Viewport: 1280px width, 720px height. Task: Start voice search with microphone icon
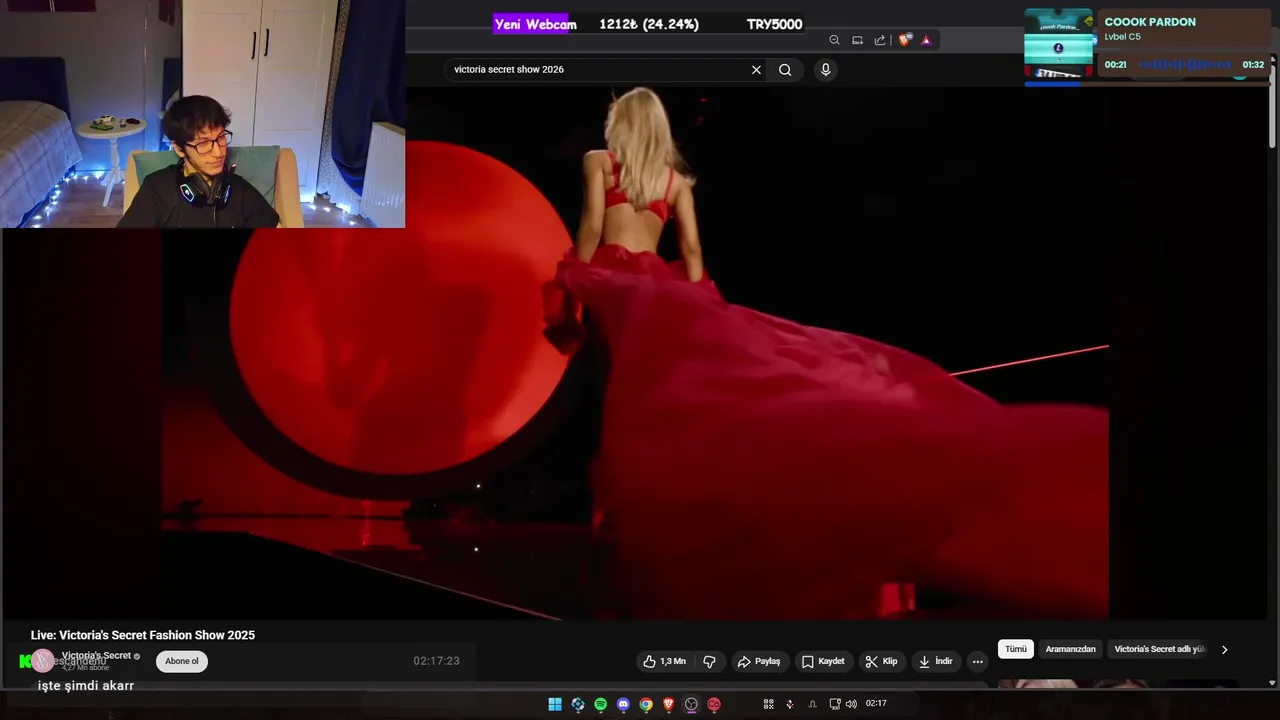[x=825, y=69]
